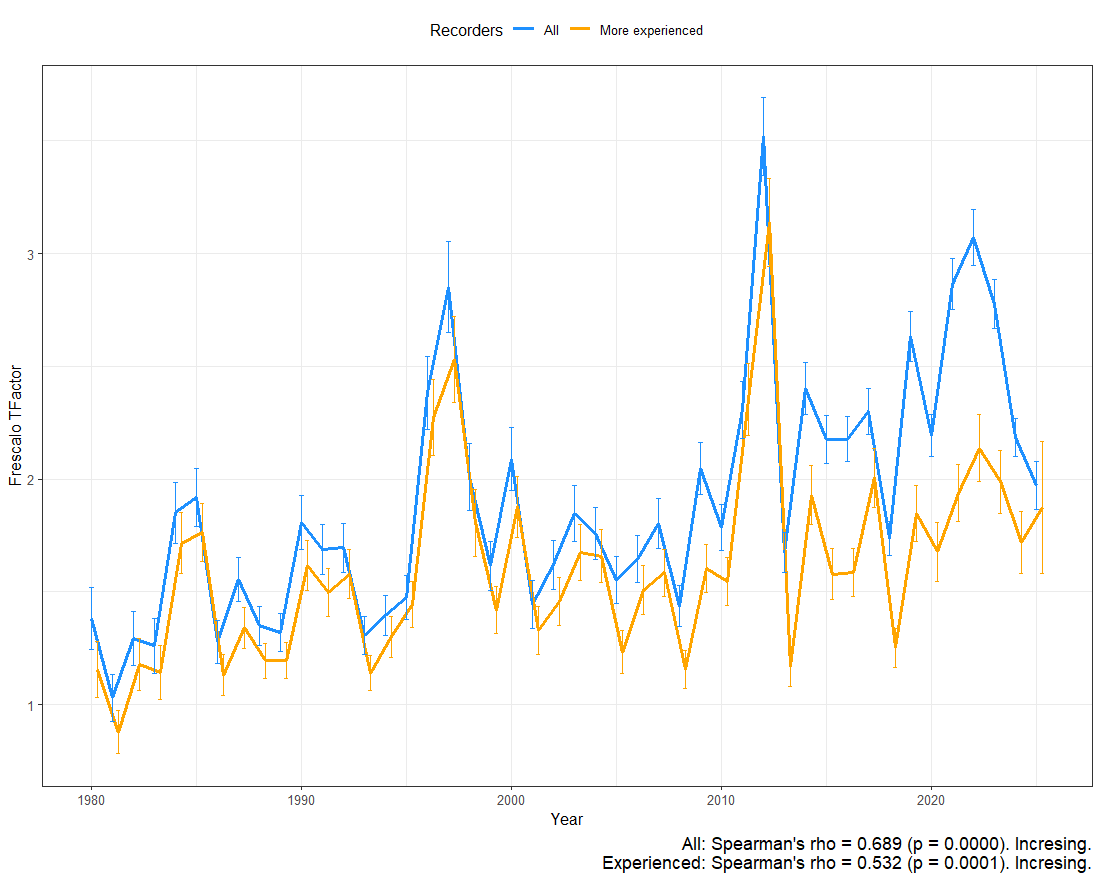This screenshot has width=1100, height=880.
Task: Click the 2020 x-axis tick label
Action: pyautogui.click(x=931, y=799)
